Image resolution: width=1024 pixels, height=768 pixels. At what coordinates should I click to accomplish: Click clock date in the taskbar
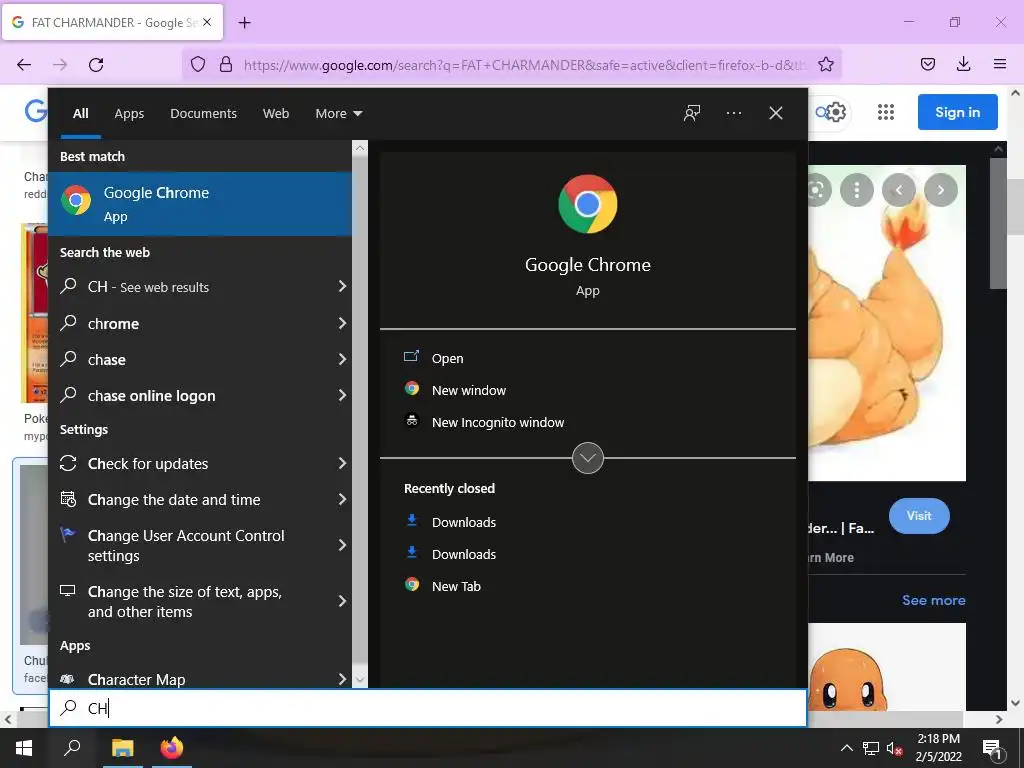pyautogui.click(x=938, y=748)
